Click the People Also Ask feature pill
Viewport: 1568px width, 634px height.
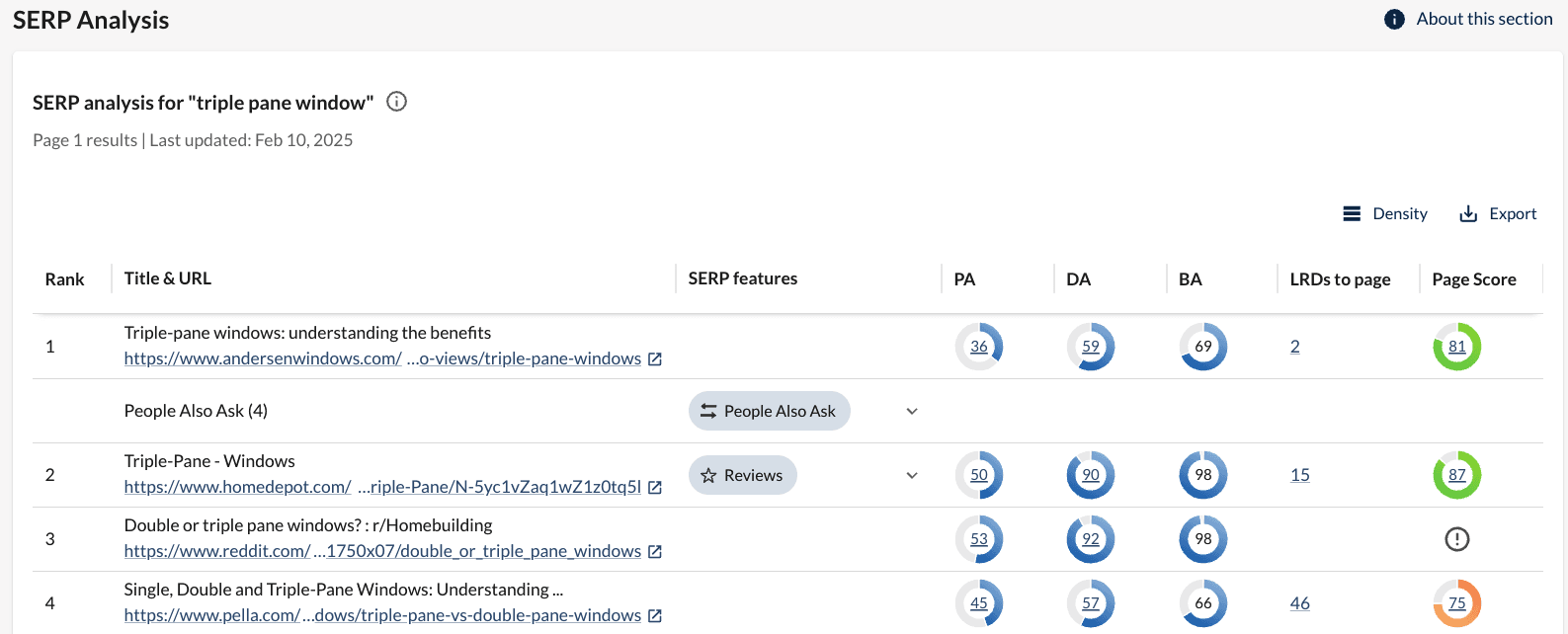769,412
